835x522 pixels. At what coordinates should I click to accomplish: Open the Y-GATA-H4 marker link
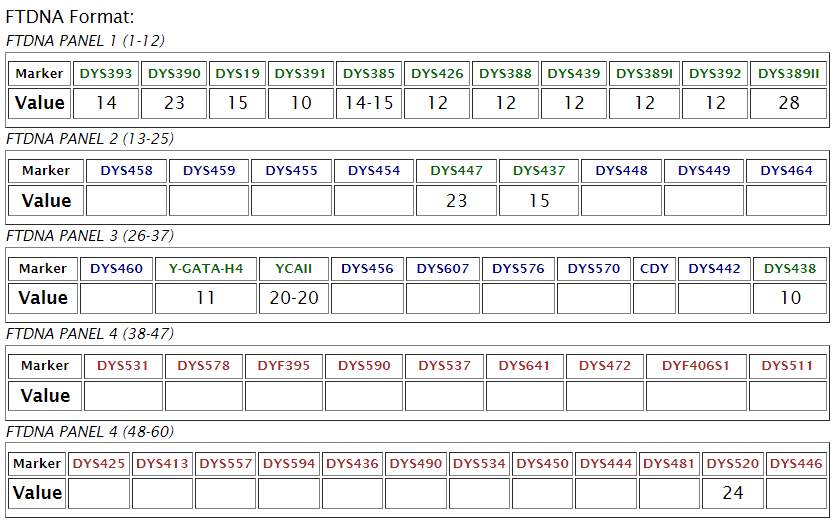(205, 269)
